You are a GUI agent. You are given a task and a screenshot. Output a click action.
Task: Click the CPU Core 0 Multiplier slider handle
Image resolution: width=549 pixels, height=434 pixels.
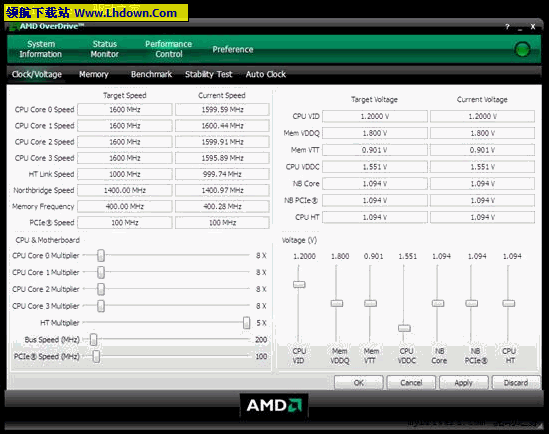coord(101,256)
